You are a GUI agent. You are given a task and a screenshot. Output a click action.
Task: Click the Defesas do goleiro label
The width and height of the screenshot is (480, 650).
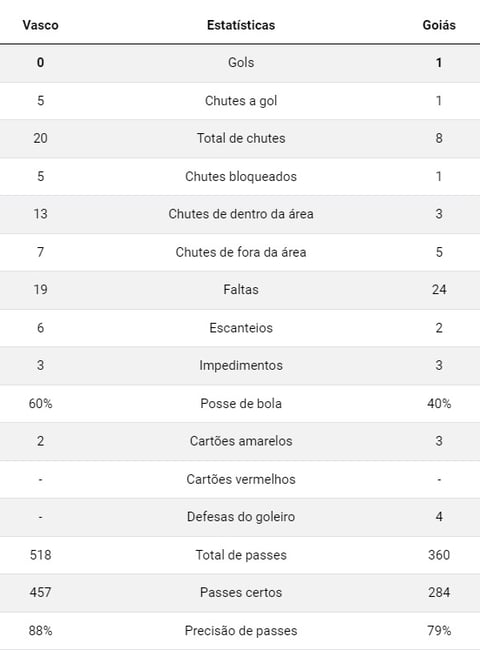241,517
